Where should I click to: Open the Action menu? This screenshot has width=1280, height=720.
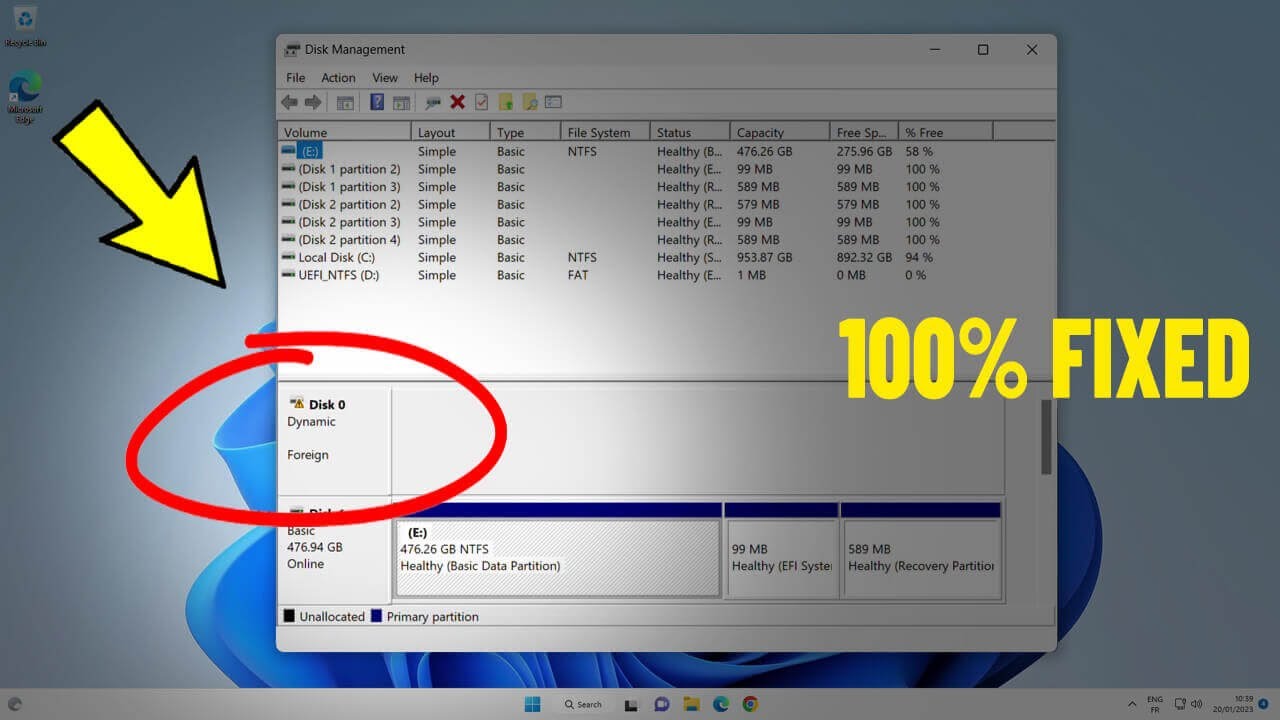point(338,78)
